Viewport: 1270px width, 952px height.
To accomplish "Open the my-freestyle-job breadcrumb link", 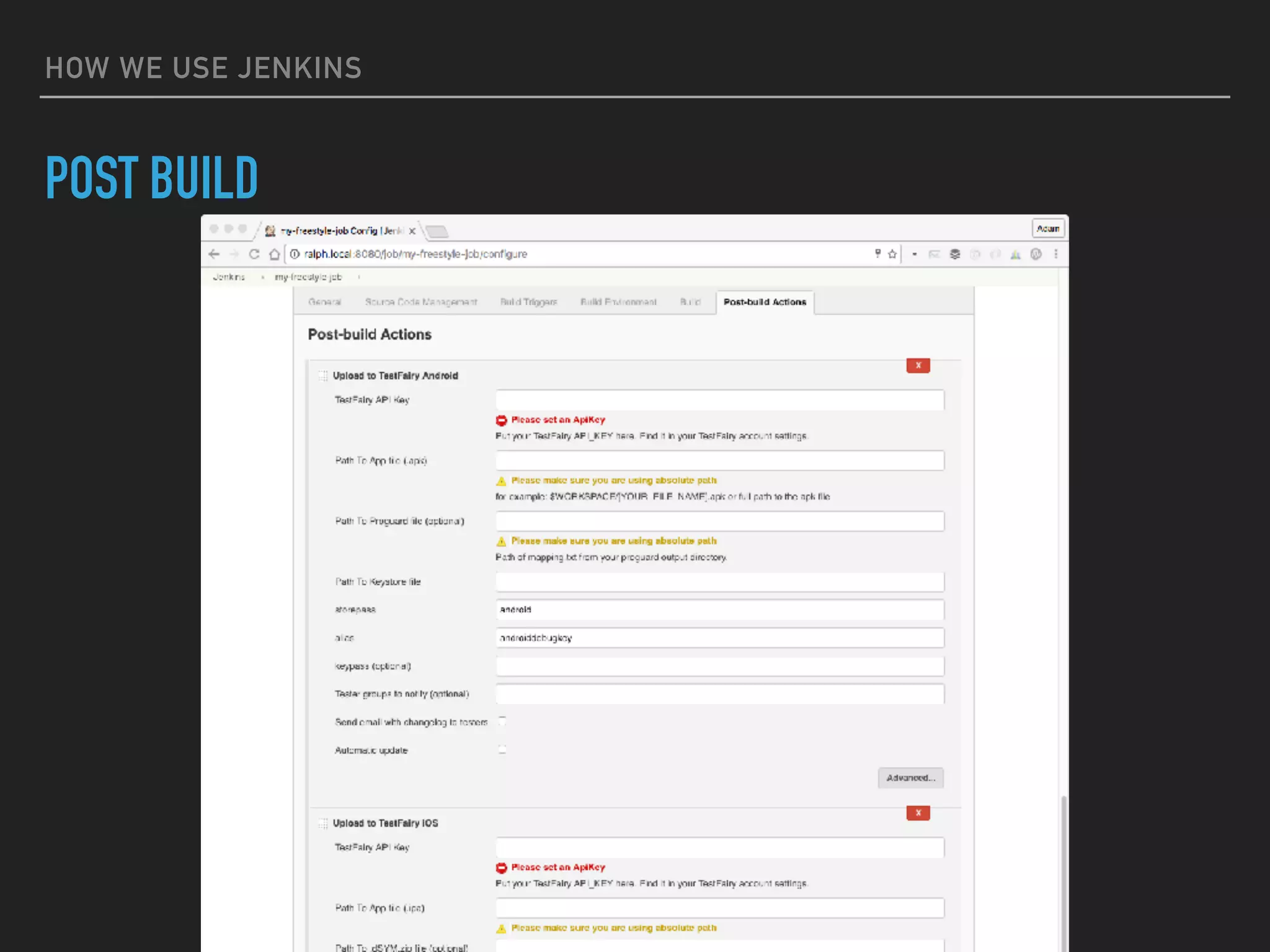I will click(x=308, y=277).
